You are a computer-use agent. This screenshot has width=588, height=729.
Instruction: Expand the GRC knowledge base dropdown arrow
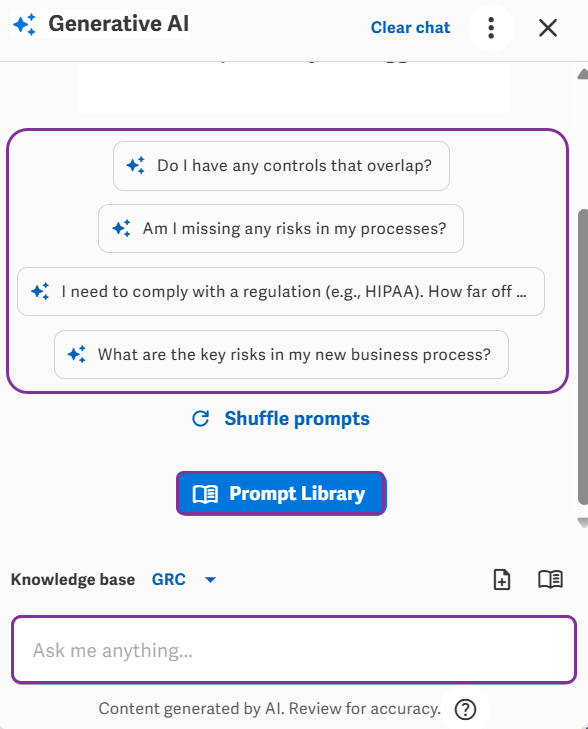pyautogui.click(x=210, y=580)
